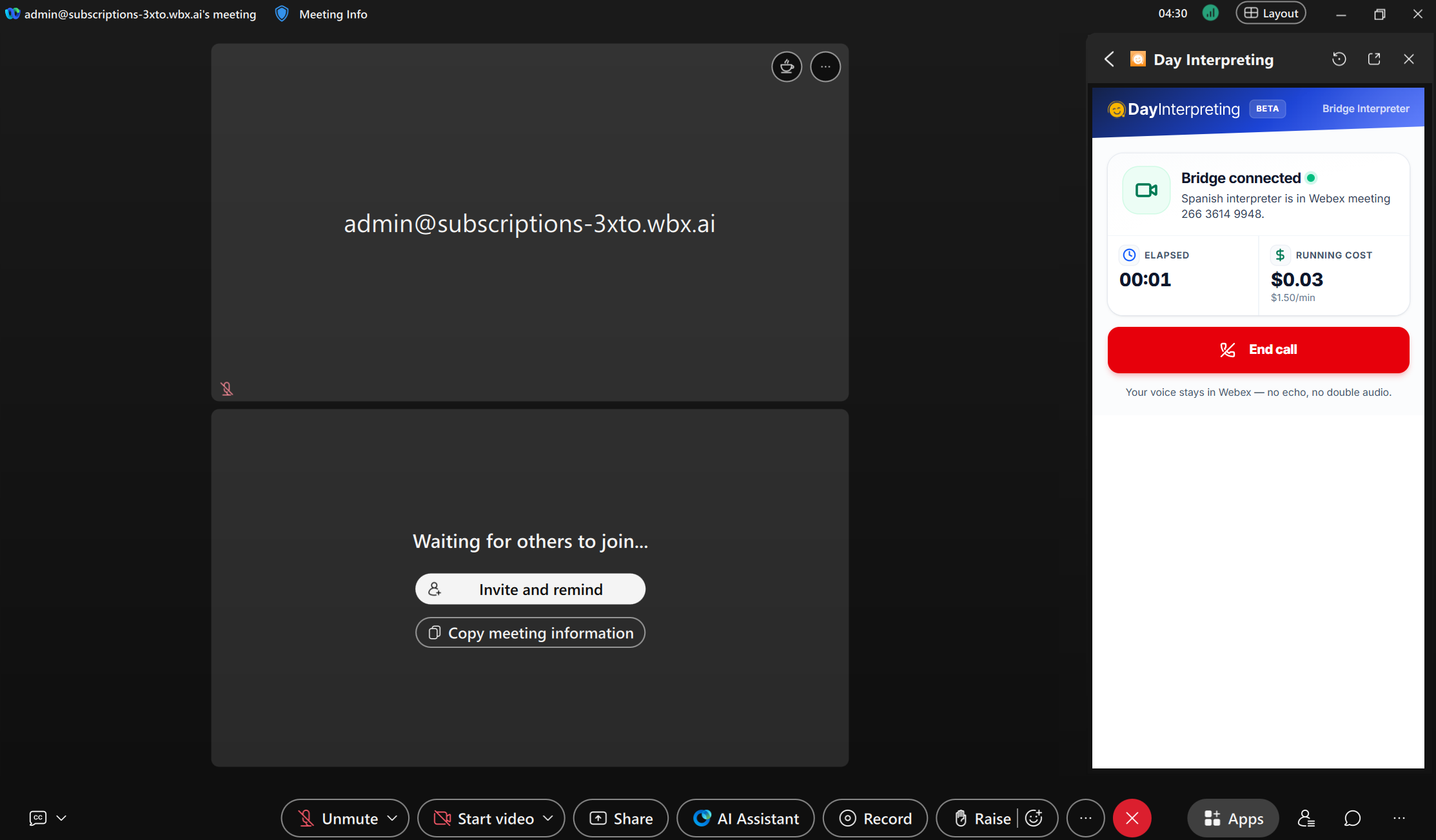Expand the closed captions options chevron
This screenshot has height=840, width=1436.
[x=61, y=818]
